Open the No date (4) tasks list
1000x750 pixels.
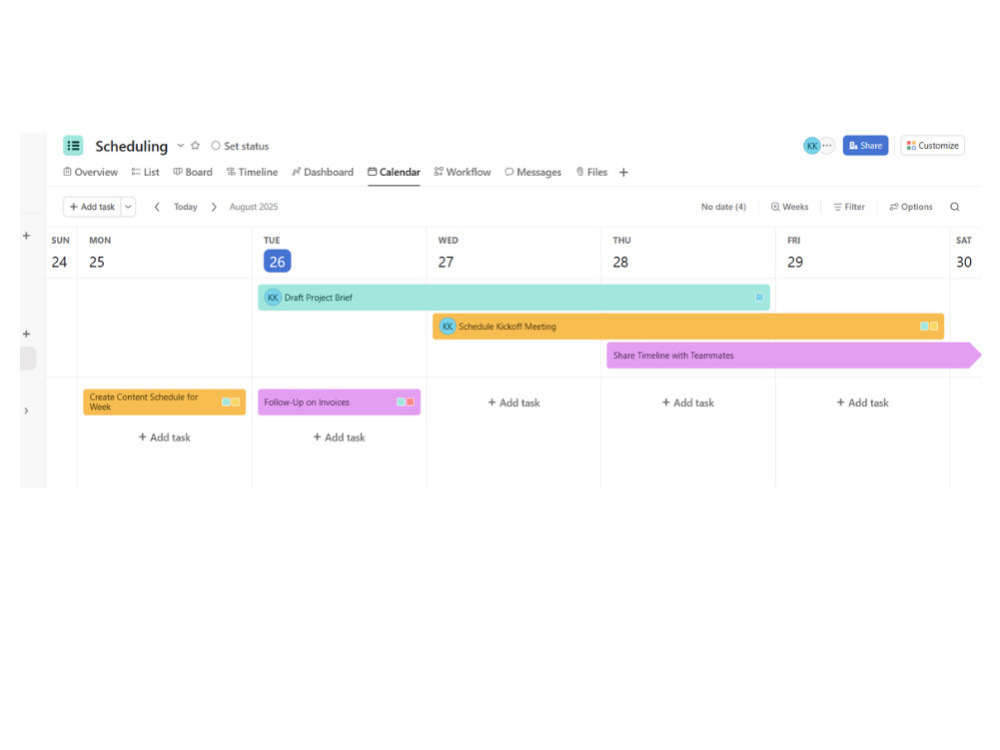(x=723, y=207)
